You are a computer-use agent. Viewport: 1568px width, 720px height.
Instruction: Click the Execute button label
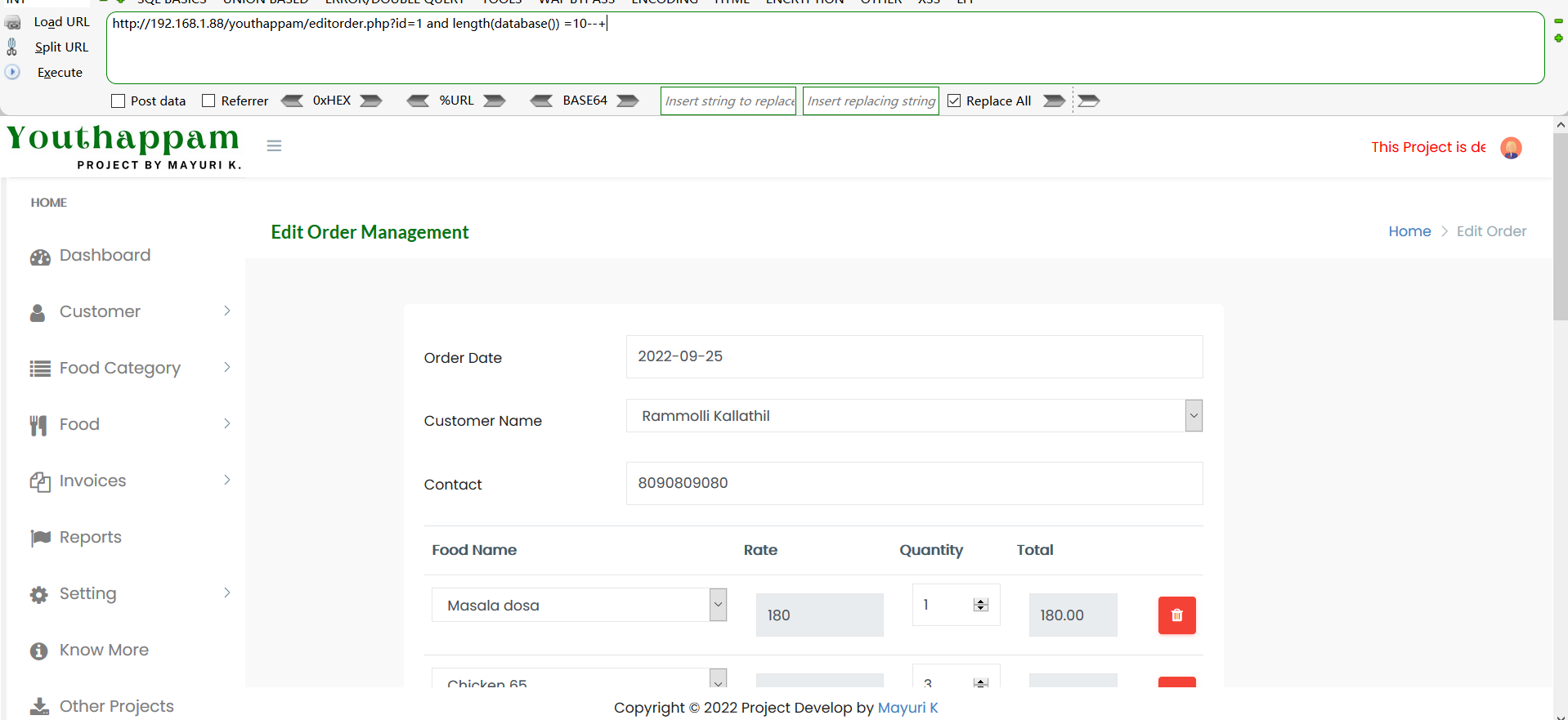click(60, 73)
